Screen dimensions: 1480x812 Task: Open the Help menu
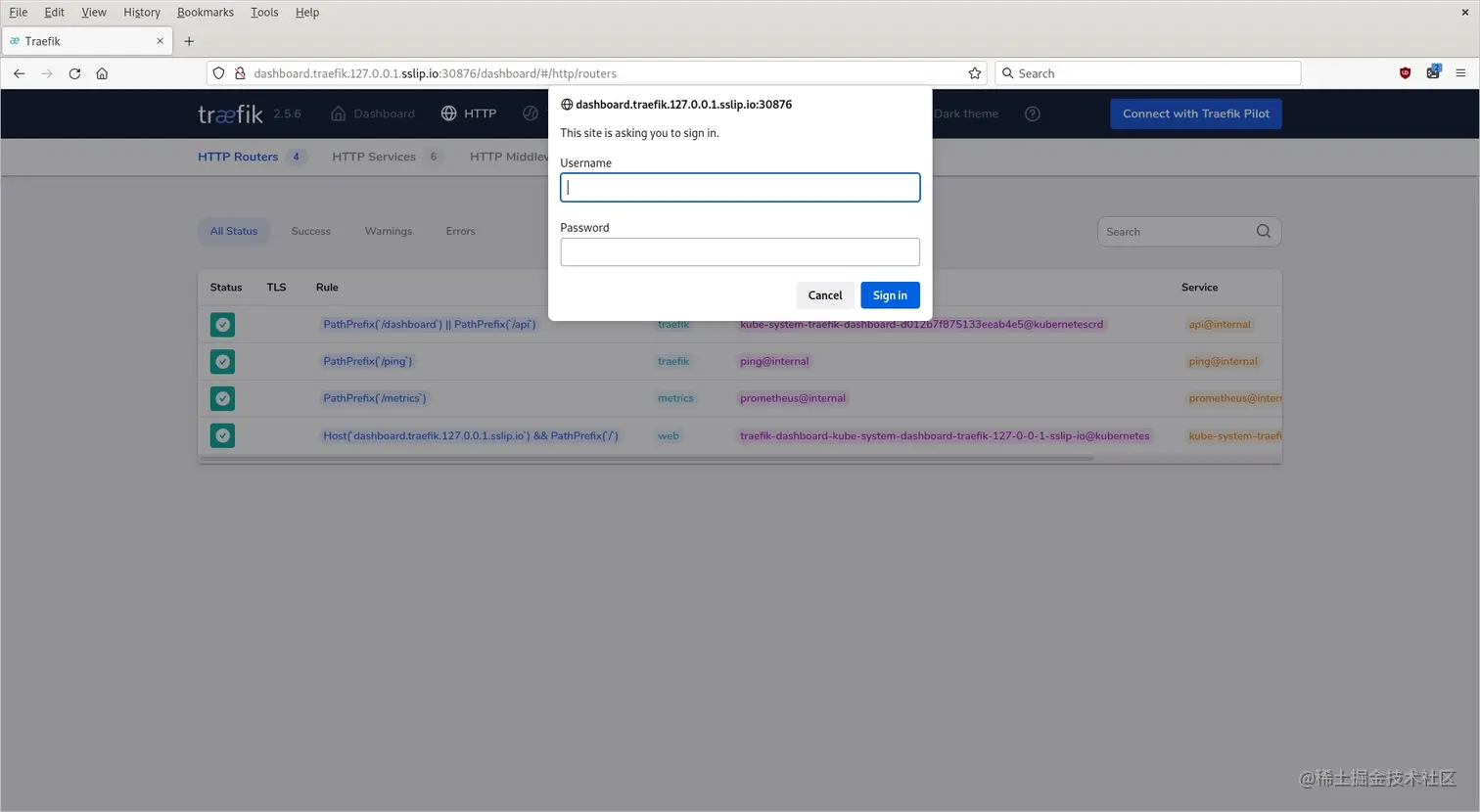[307, 12]
